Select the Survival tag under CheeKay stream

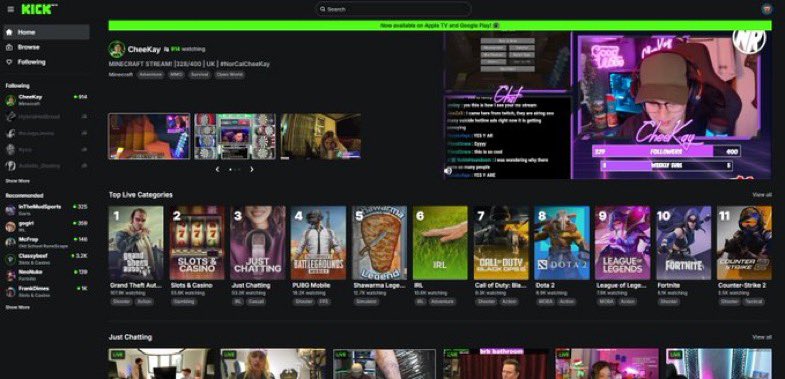click(x=200, y=75)
